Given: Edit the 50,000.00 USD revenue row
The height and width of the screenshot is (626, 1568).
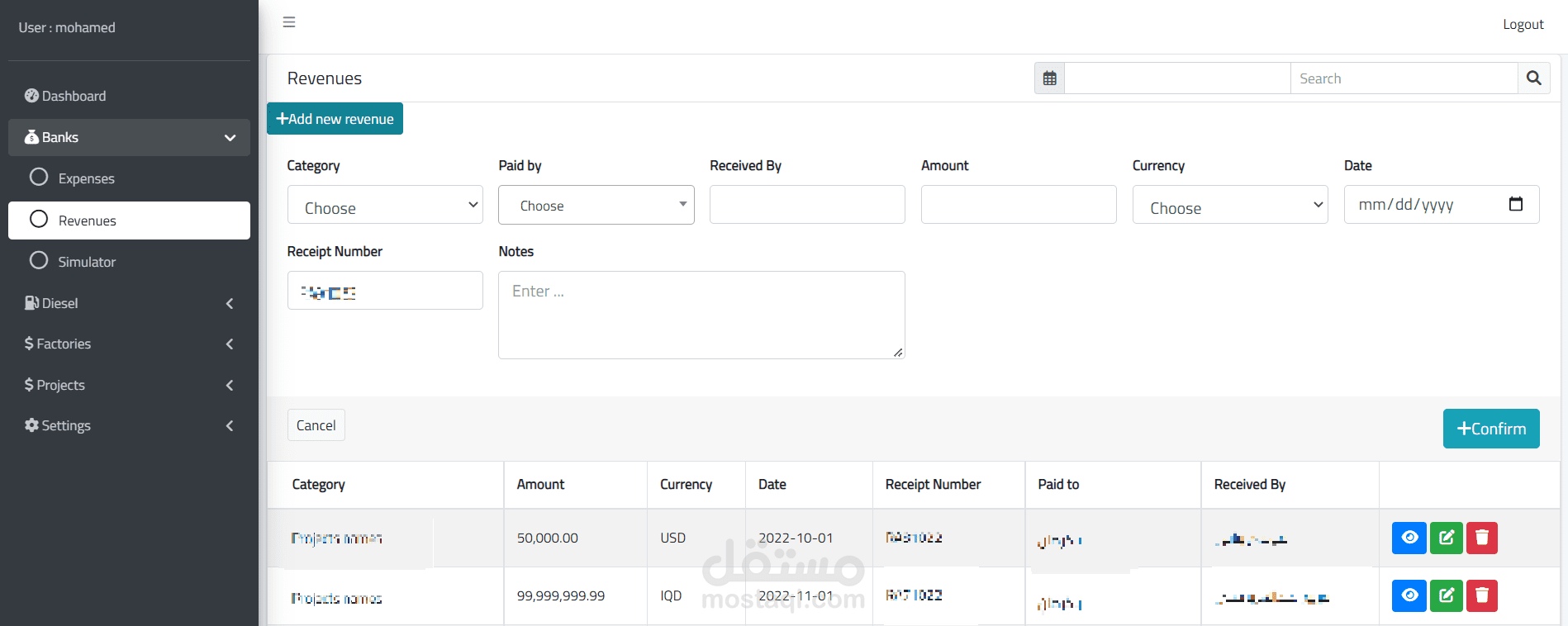Looking at the screenshot, I should click(1446, 538).
